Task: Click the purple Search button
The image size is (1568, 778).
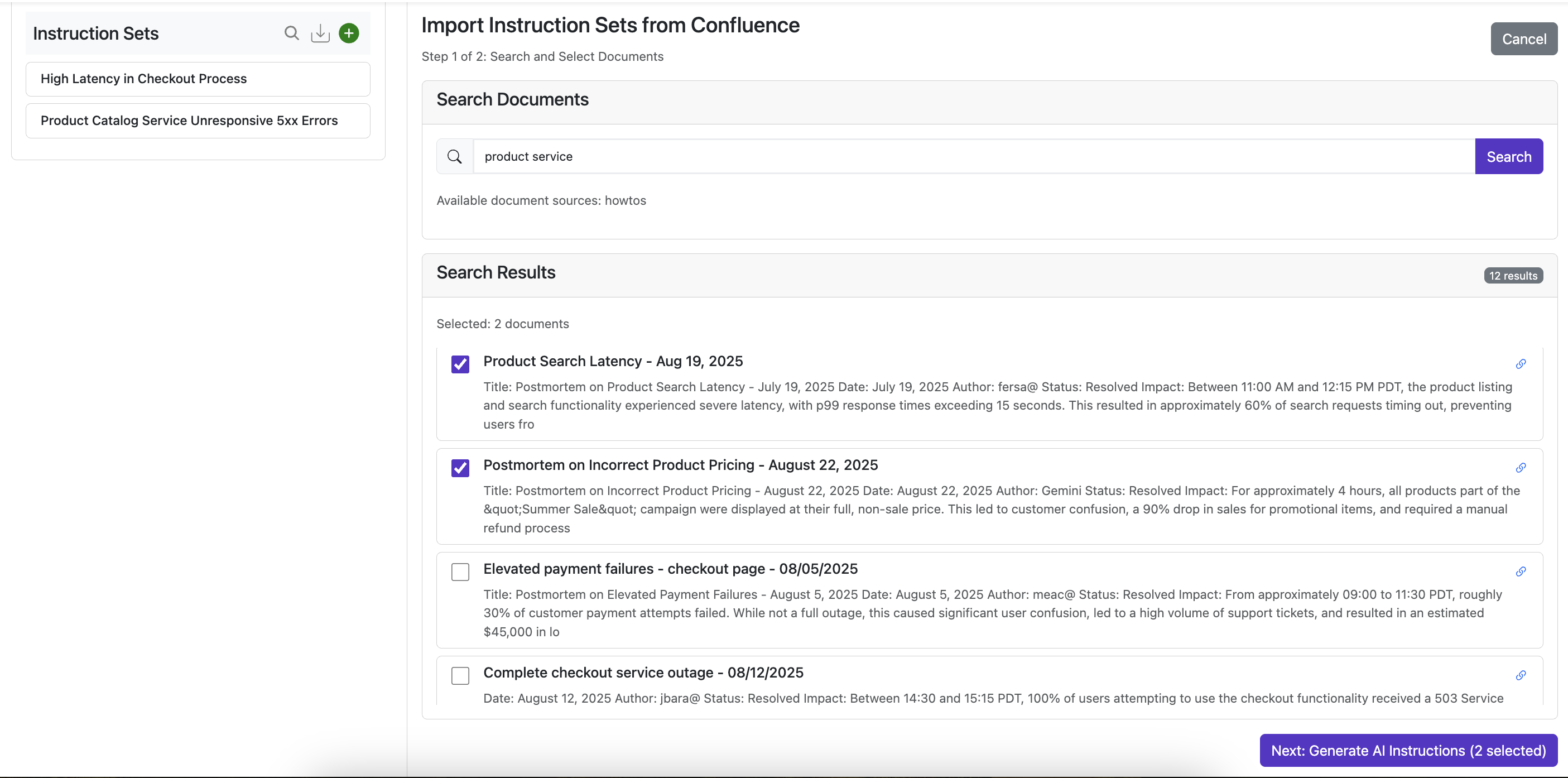Action: [x=1508, y=156]
